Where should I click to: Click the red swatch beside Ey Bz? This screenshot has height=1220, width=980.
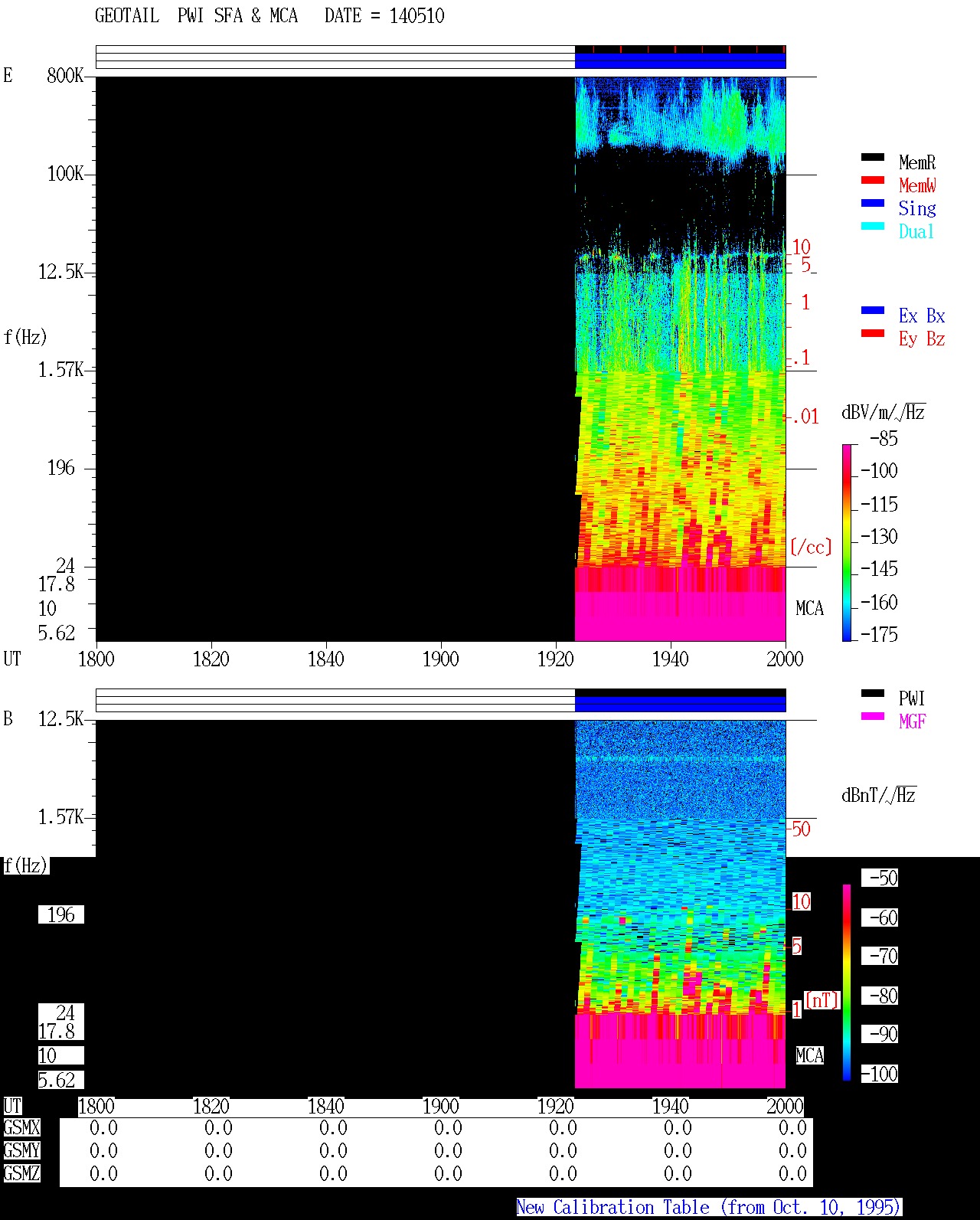[872, 333]
